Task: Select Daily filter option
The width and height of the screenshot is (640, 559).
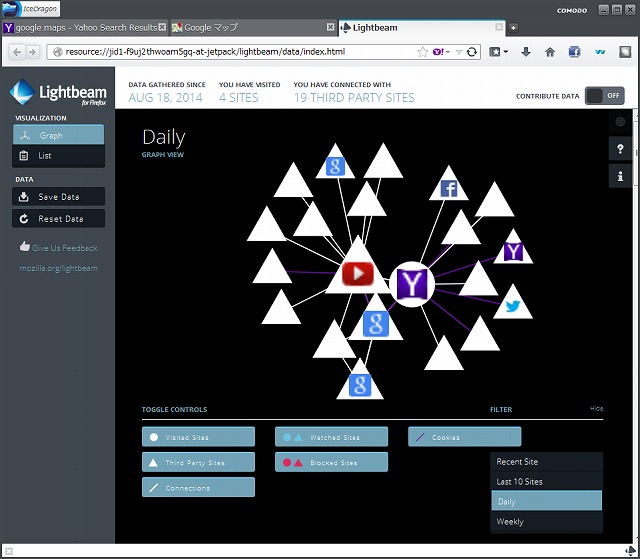Action: (x=547, y=501)
